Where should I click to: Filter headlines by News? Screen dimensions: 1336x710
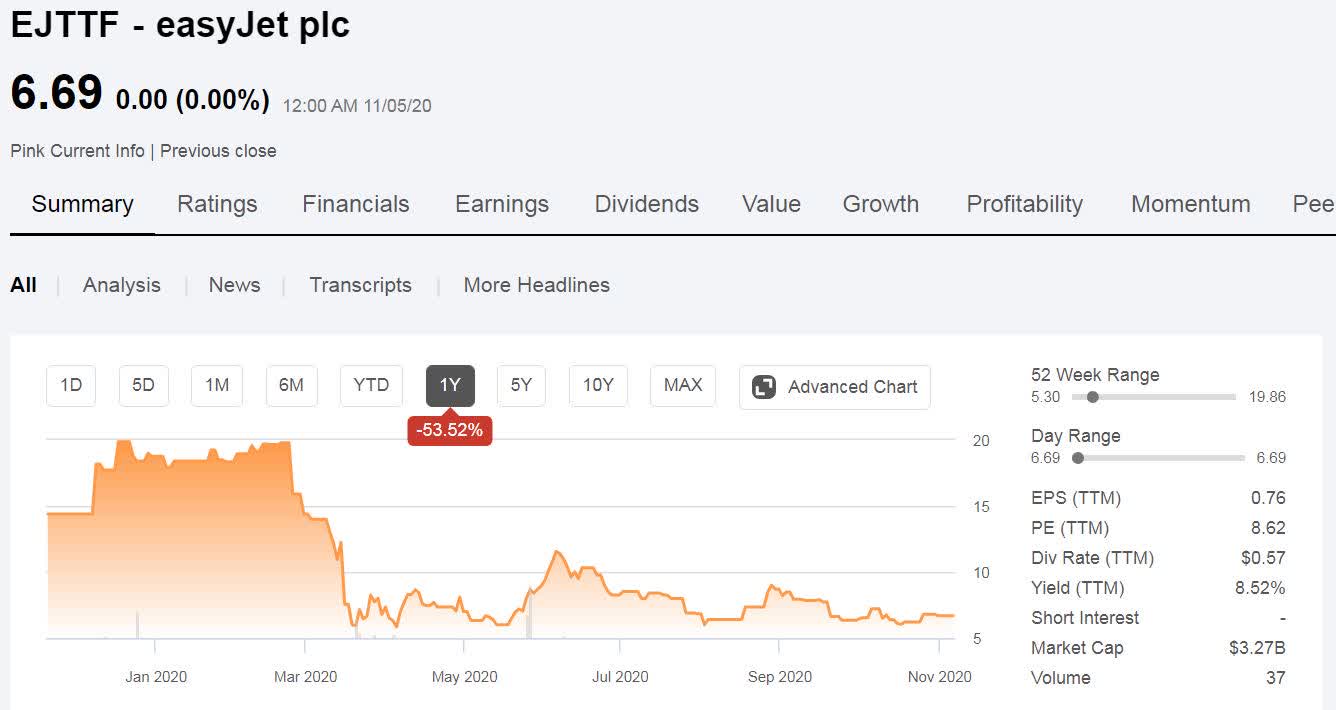235,285
